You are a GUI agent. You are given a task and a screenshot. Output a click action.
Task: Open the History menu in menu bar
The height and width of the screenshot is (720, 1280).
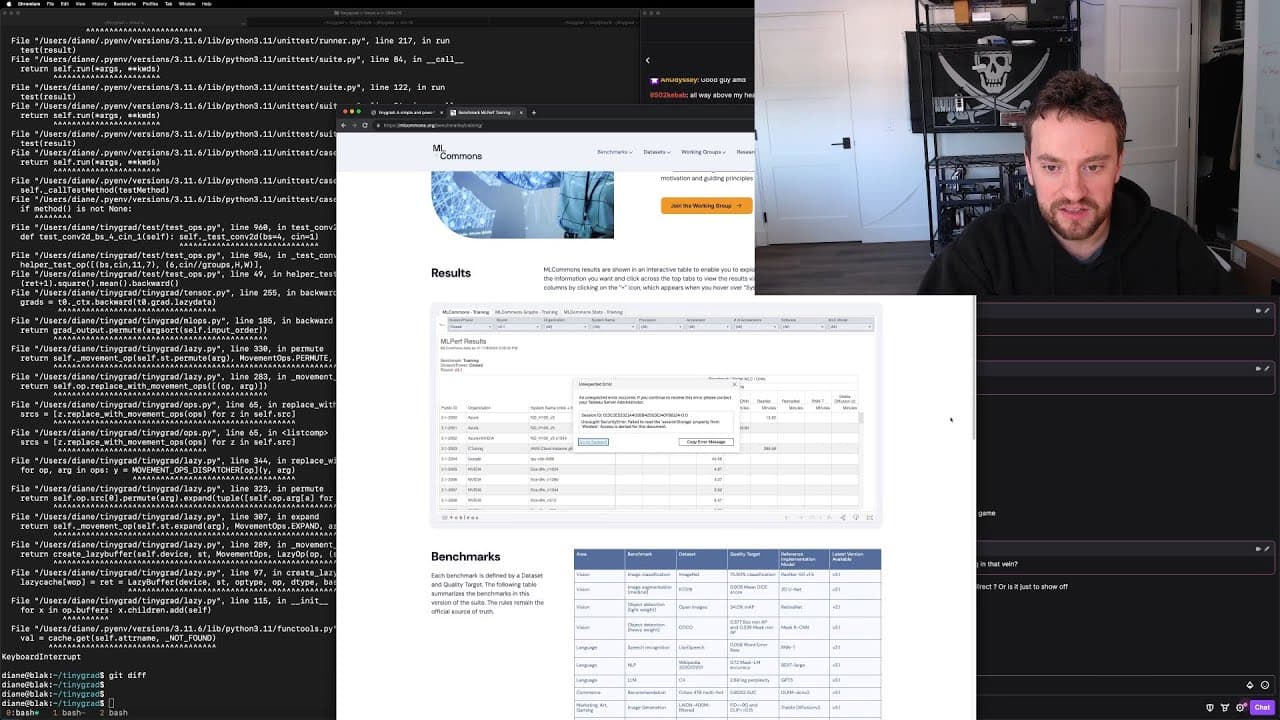[99, 4]
